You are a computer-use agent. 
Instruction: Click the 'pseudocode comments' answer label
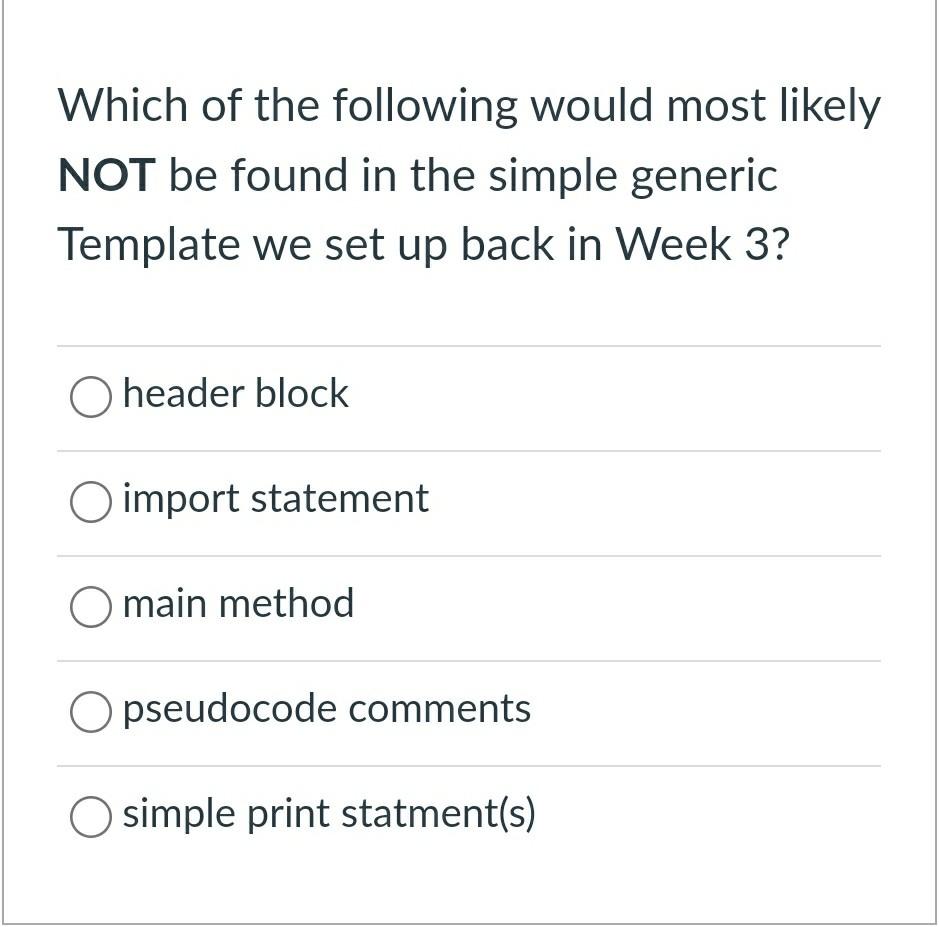[x=326, y=709]
